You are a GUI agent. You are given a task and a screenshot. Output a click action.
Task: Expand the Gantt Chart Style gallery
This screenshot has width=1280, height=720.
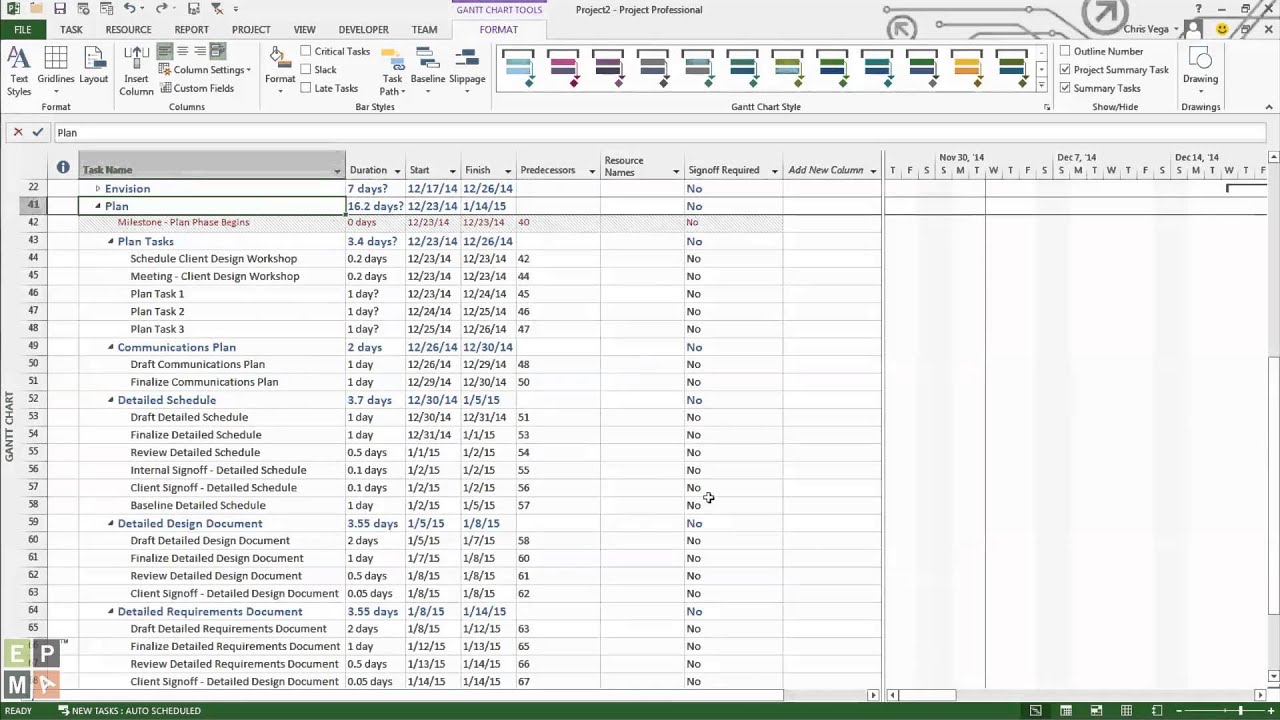pyautogui.click(x=1041, y=86)
